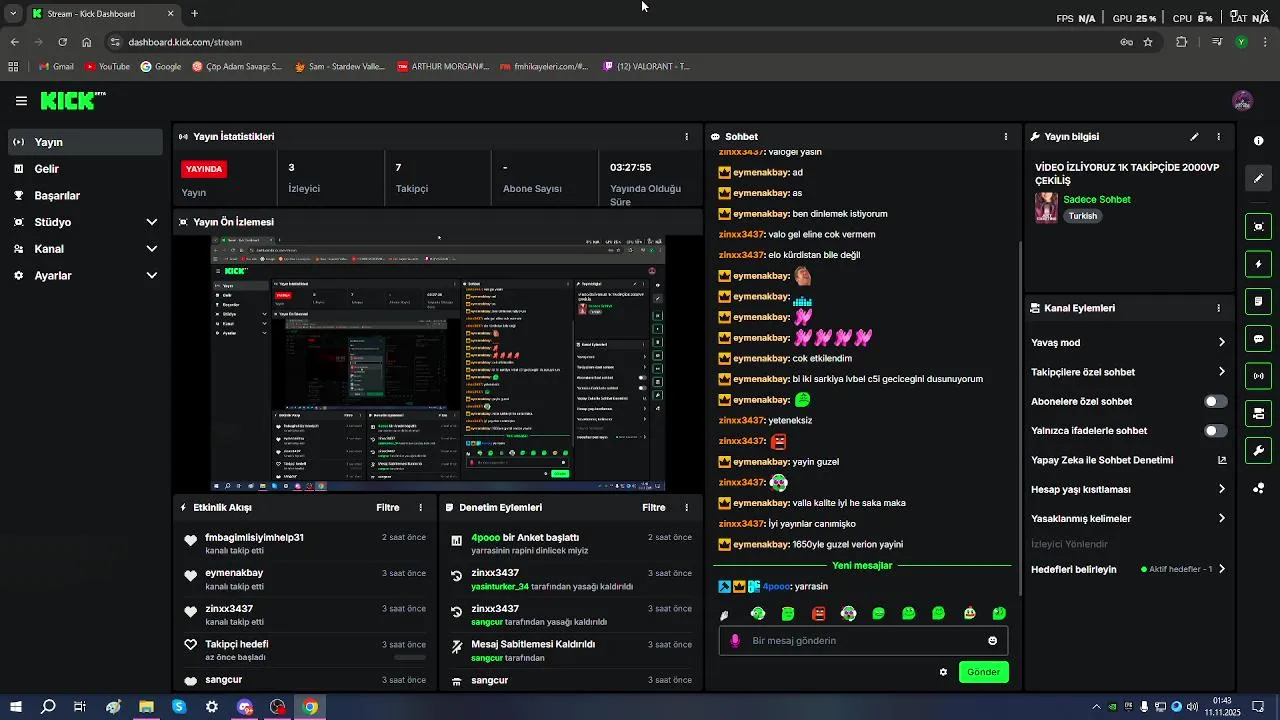
Task: Open Windows Start menu
Action: 16,707
